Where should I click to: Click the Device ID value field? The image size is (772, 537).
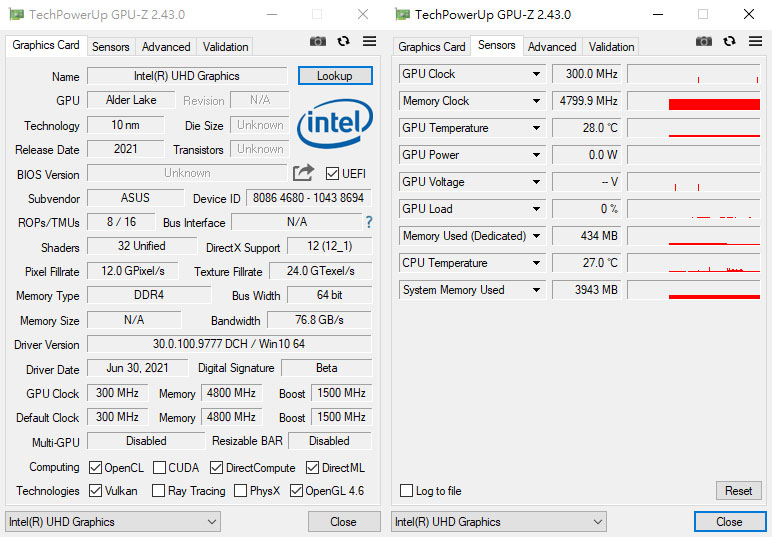click(308, 198)
